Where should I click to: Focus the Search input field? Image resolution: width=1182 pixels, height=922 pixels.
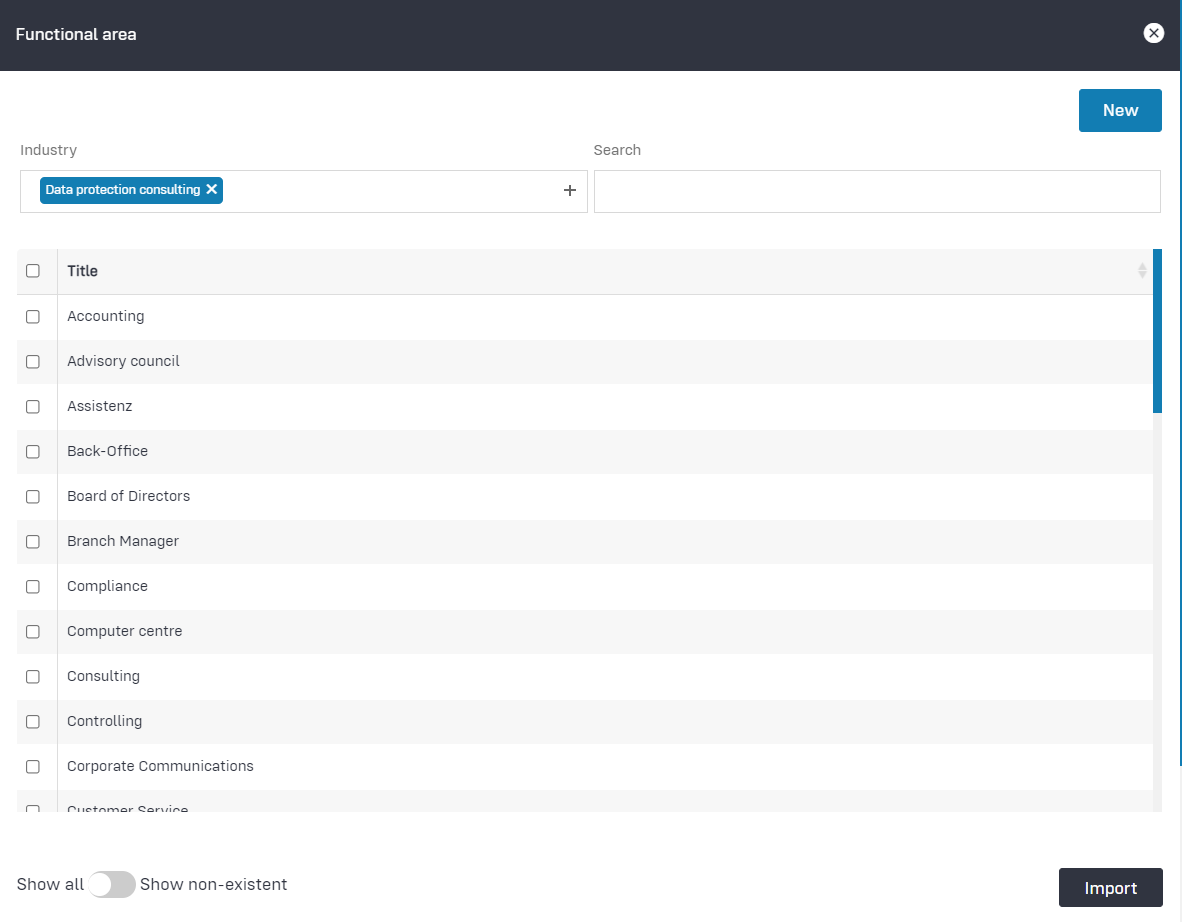pos(876,191)
